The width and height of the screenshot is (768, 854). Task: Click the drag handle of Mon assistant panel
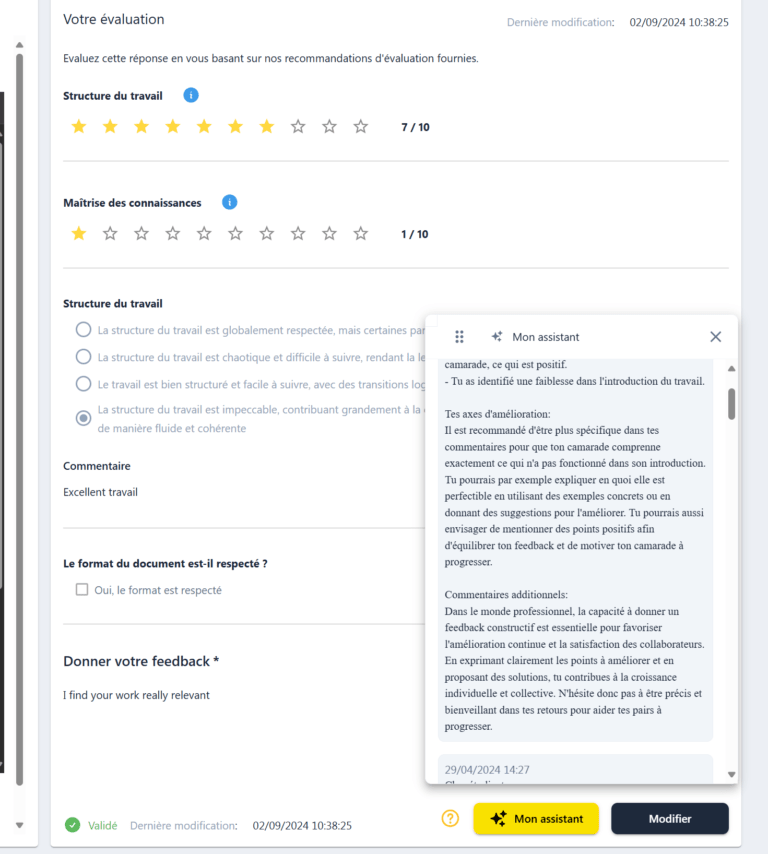point(459,337)
